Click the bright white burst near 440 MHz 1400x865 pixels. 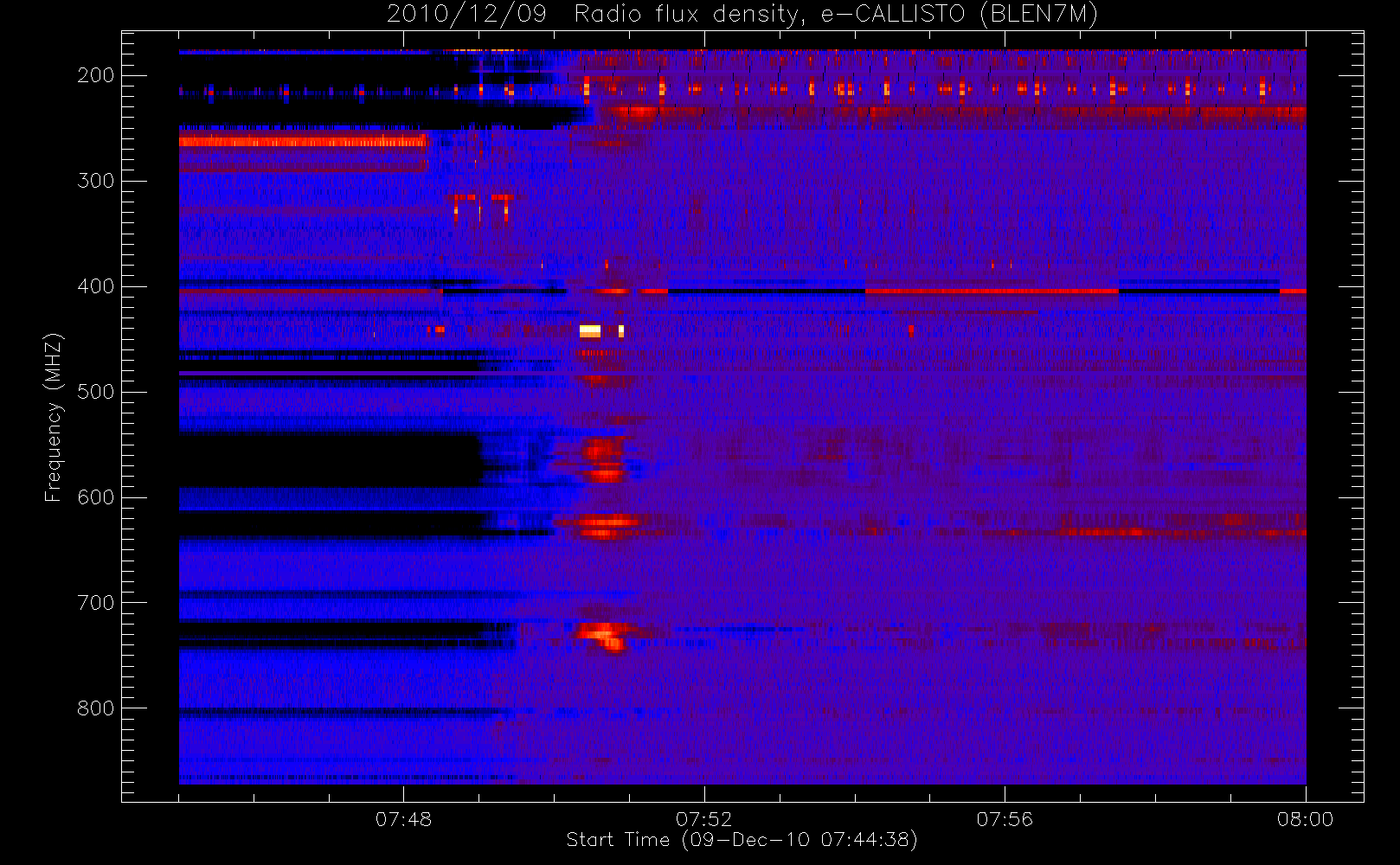point(590,330)
